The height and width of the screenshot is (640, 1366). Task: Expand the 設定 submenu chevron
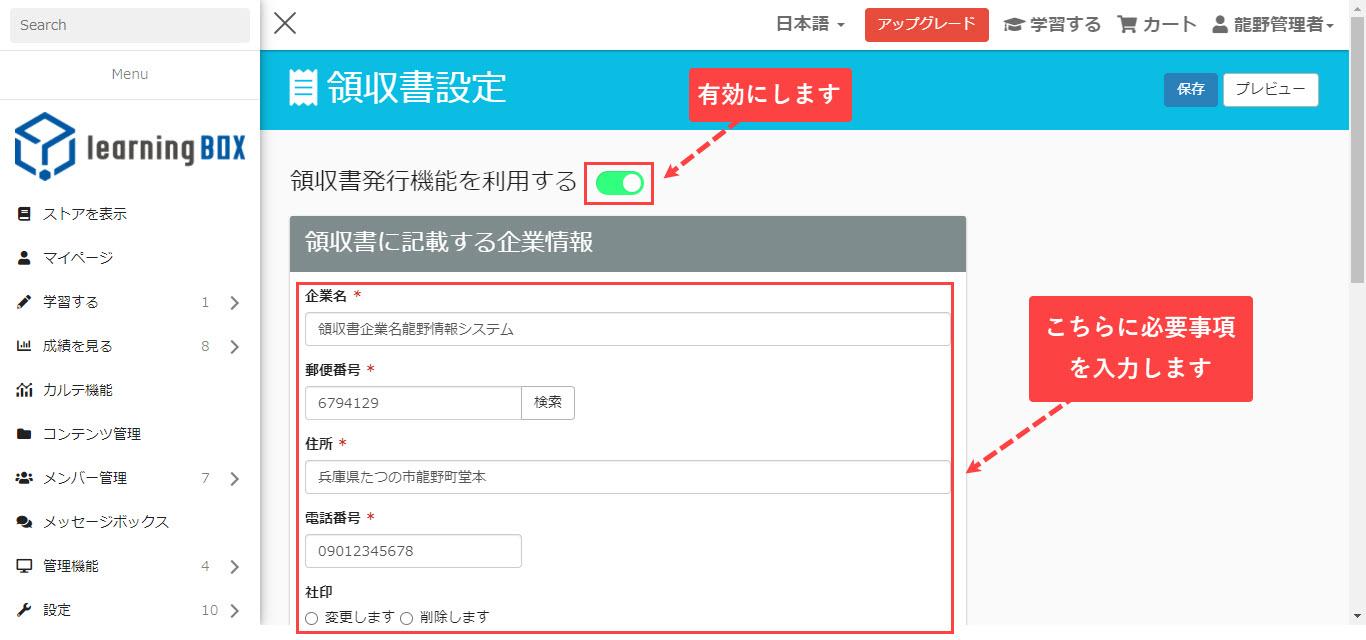click(x=234, y=610)
